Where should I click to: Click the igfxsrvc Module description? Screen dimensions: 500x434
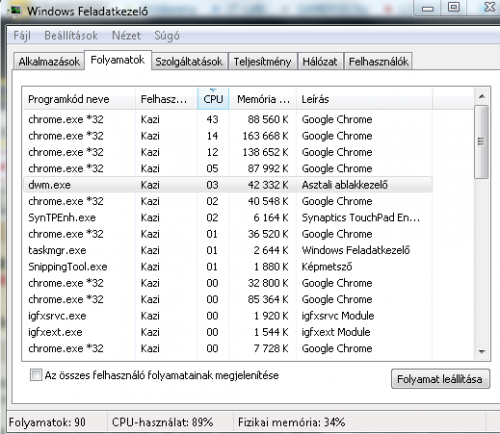(x=338, y=316)
